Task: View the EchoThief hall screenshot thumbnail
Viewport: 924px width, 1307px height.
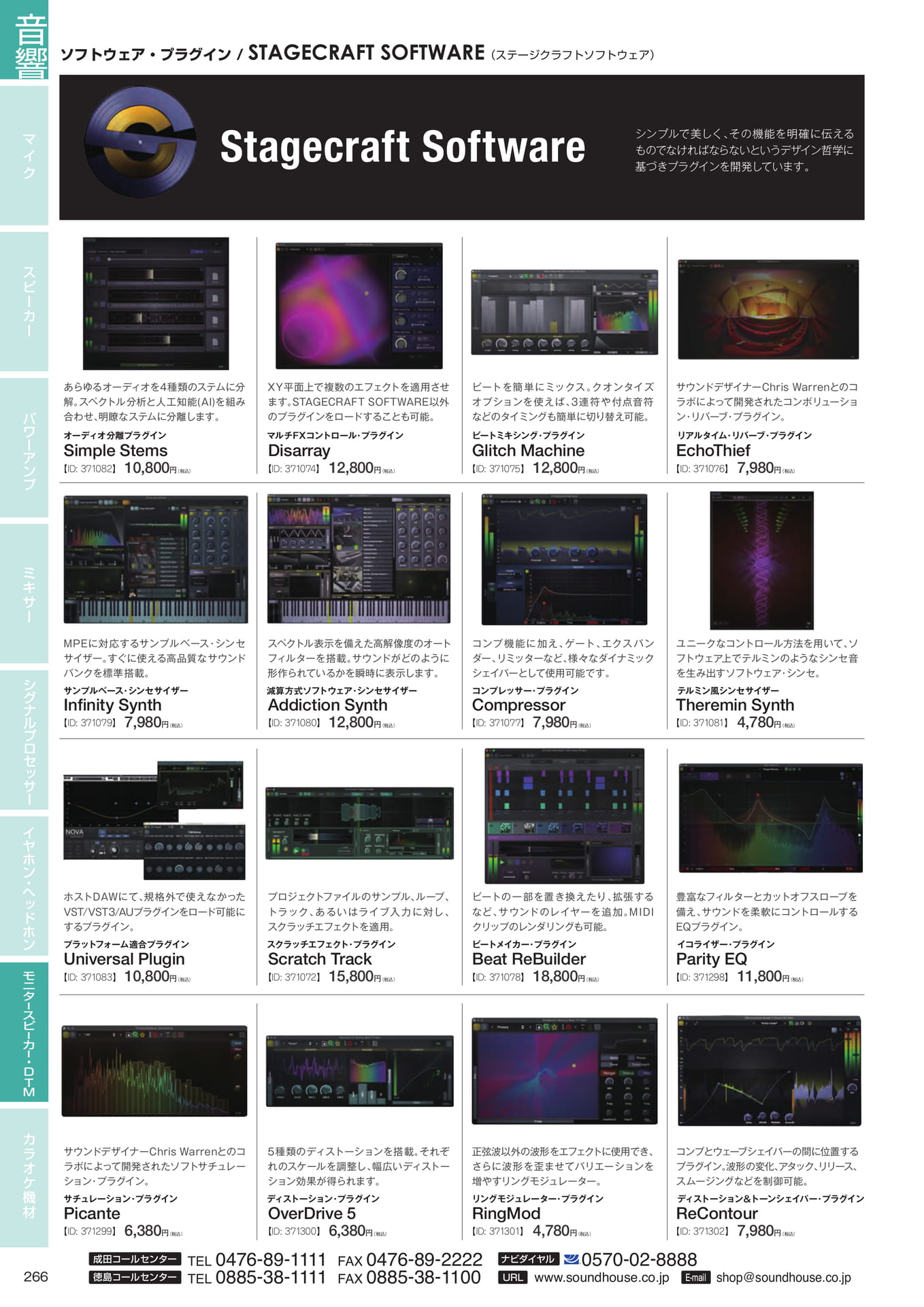Action: pos(768,309)
